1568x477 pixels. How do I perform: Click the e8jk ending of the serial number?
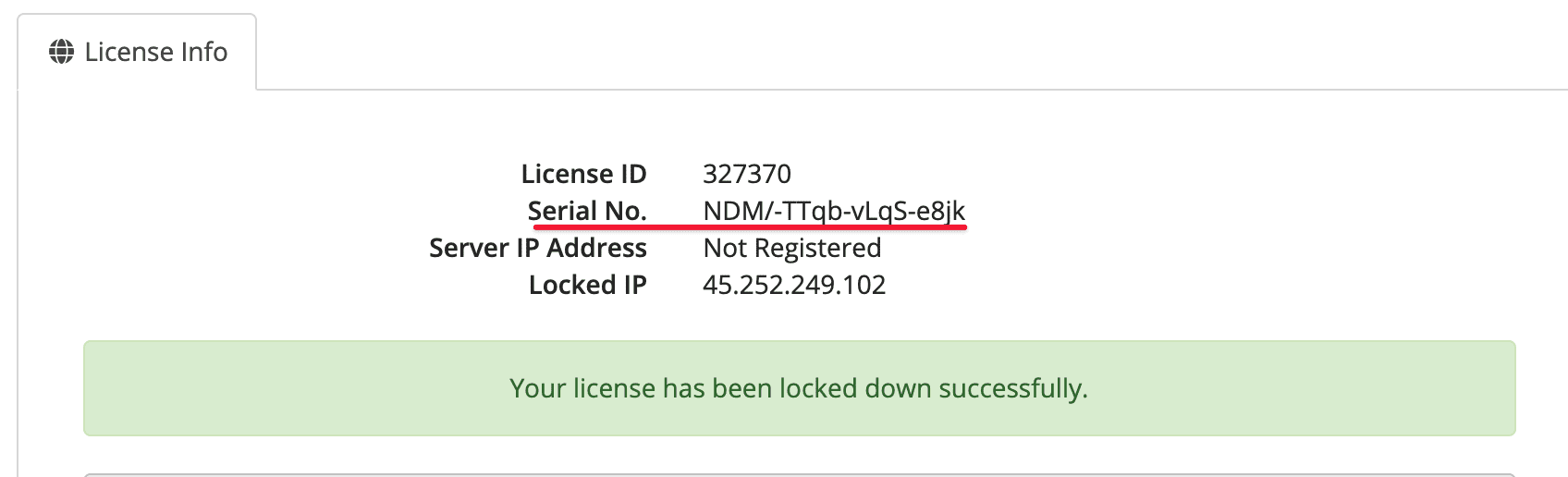coord(941,211)
